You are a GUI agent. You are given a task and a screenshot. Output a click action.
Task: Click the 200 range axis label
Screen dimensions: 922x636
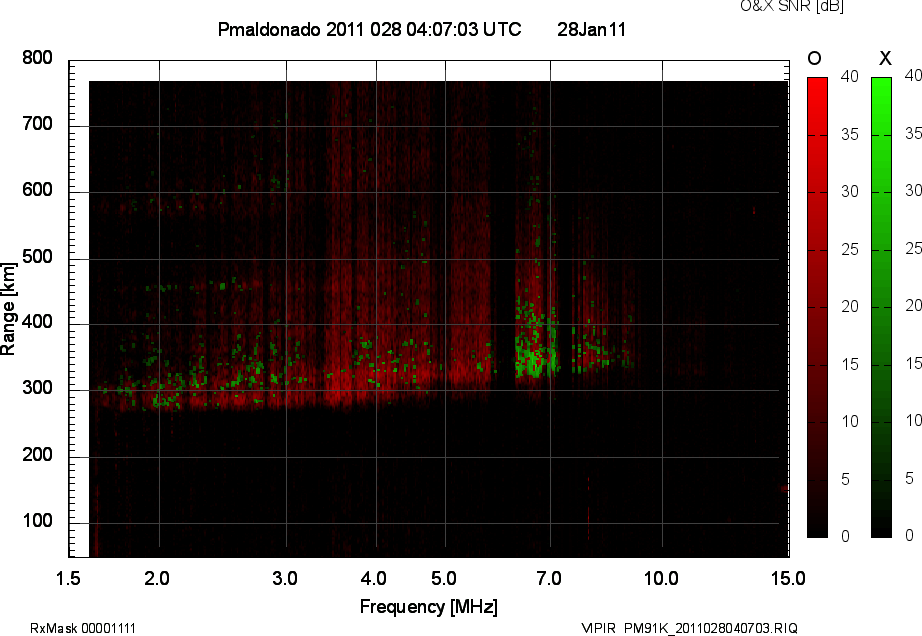[38, 454]
